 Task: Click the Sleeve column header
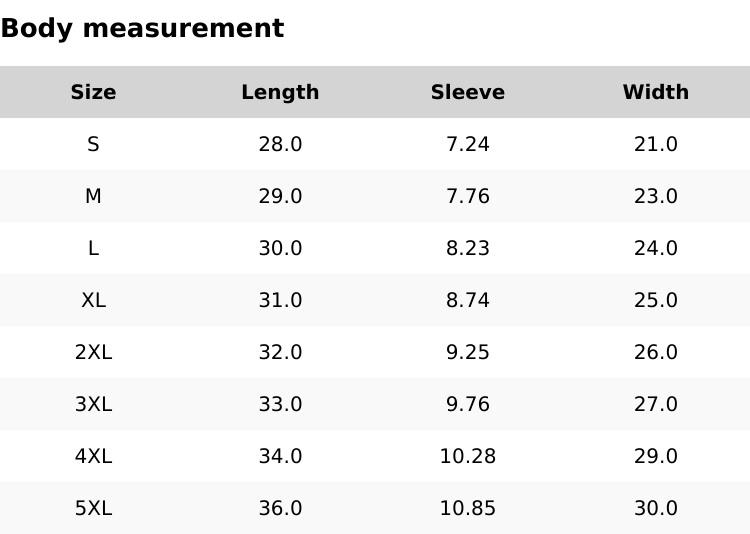467,92
